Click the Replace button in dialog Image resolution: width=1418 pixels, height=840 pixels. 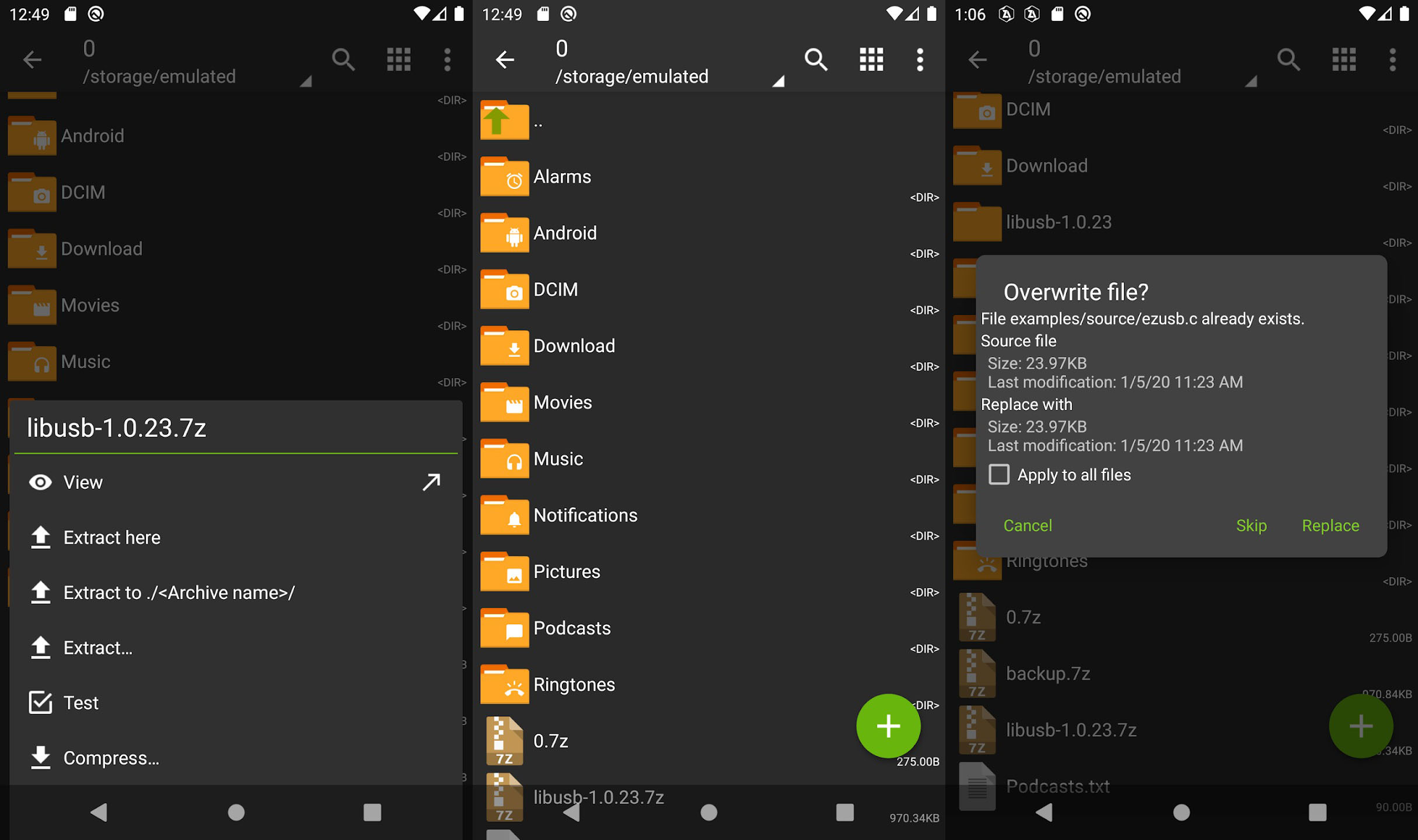pos(1330,525)
